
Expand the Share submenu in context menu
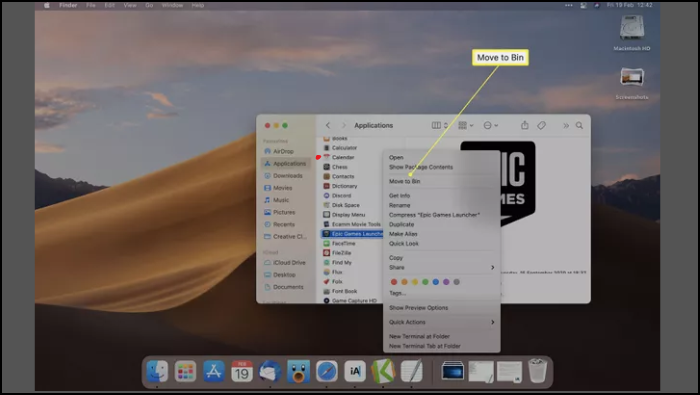pyautogui.click(x=442, y=267)
